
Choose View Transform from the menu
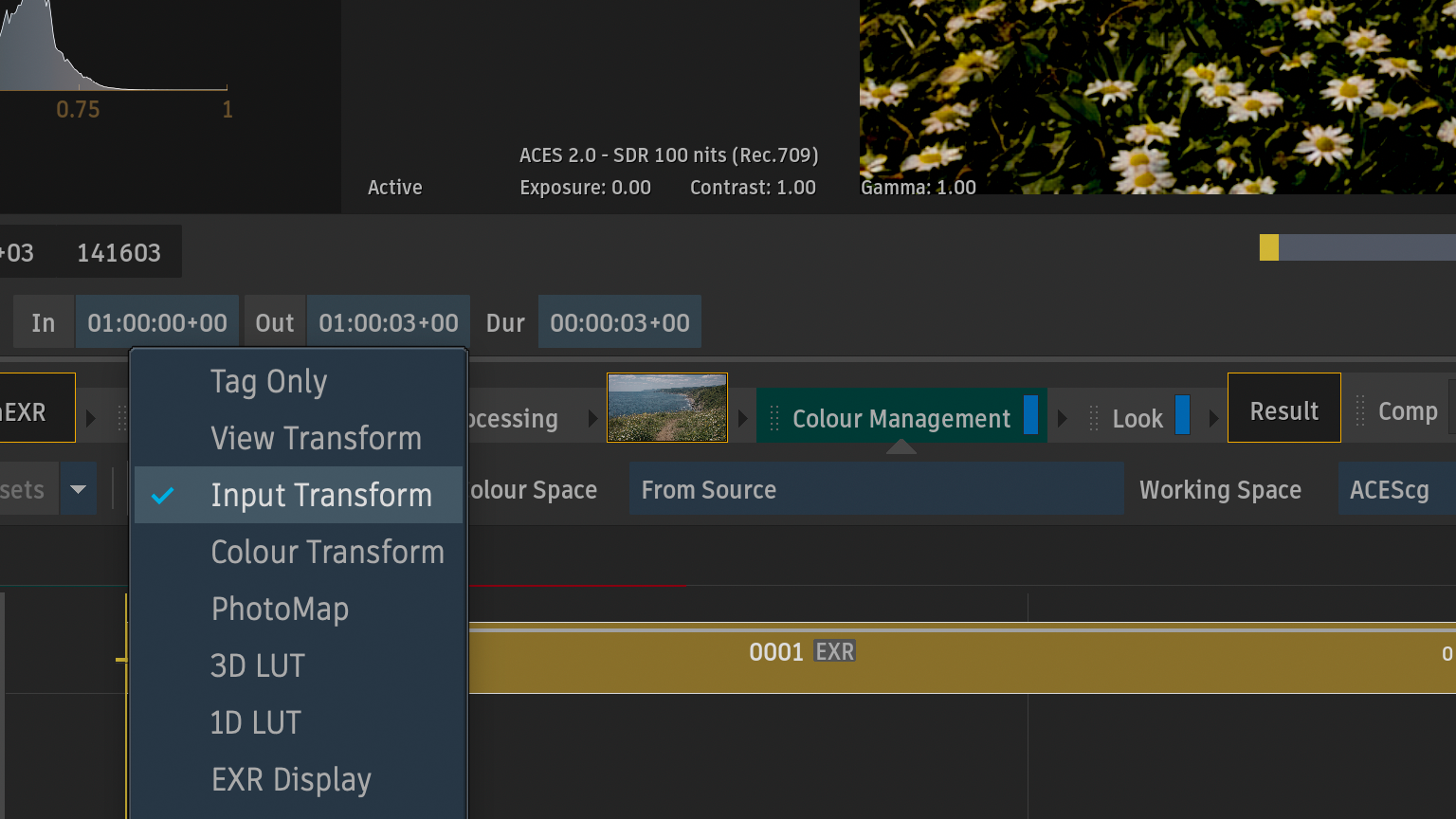316,438
